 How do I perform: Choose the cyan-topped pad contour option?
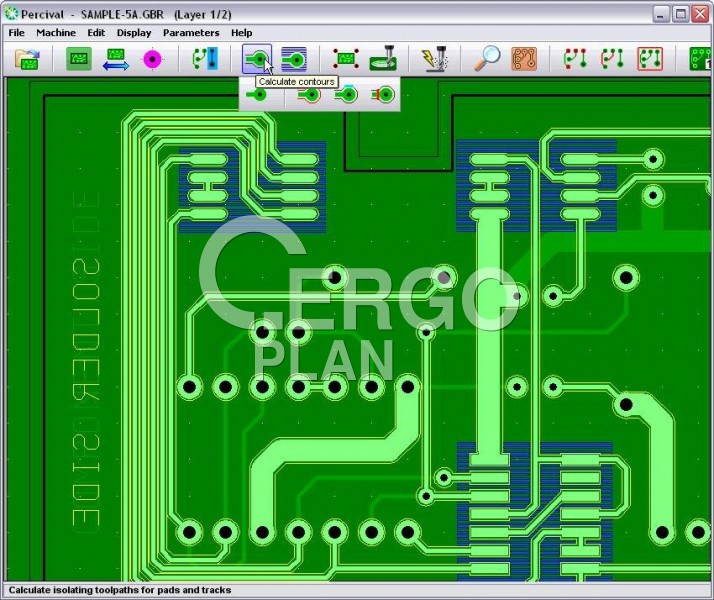click(346, 94)
